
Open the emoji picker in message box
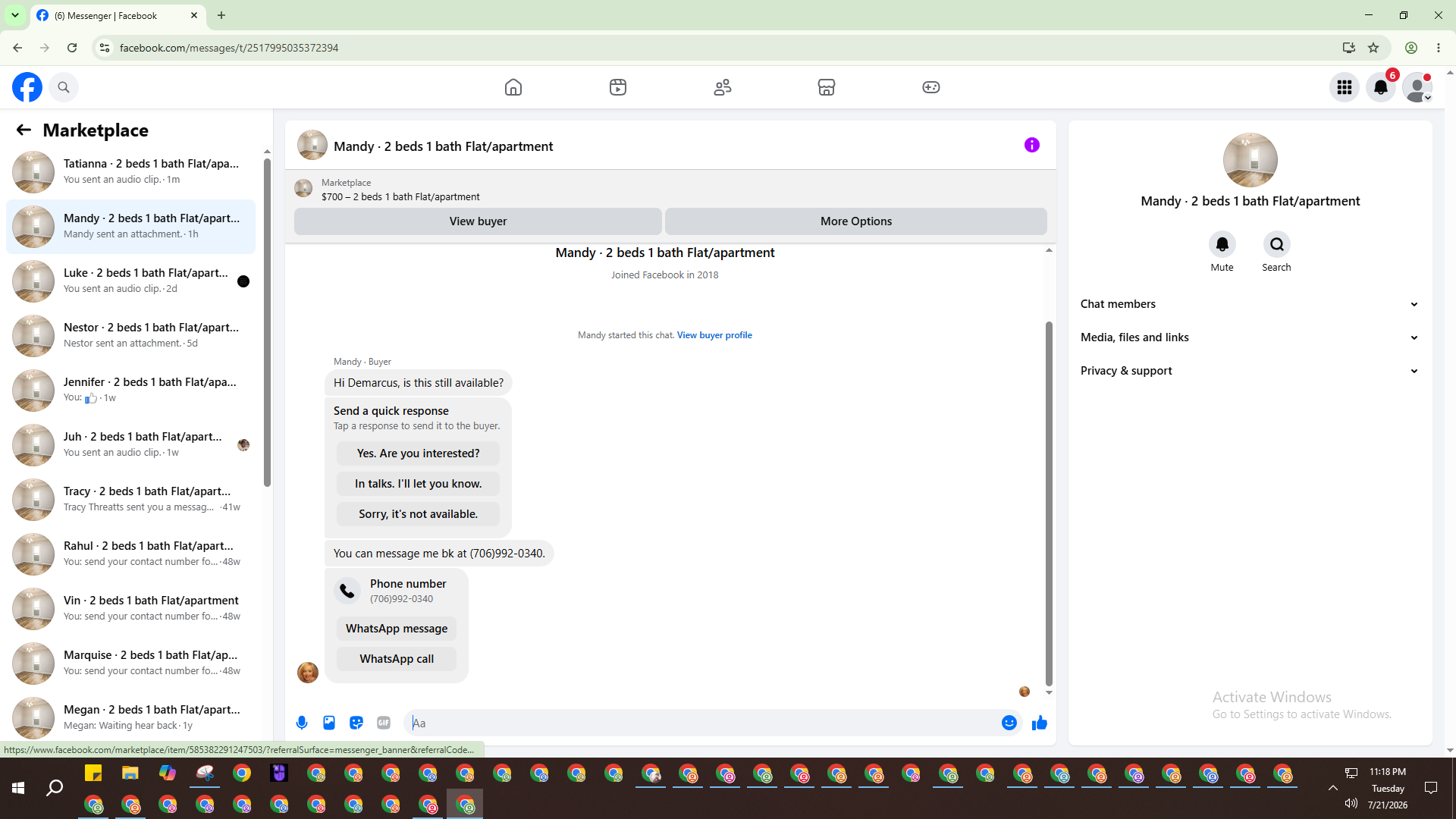pos(1009,723)
